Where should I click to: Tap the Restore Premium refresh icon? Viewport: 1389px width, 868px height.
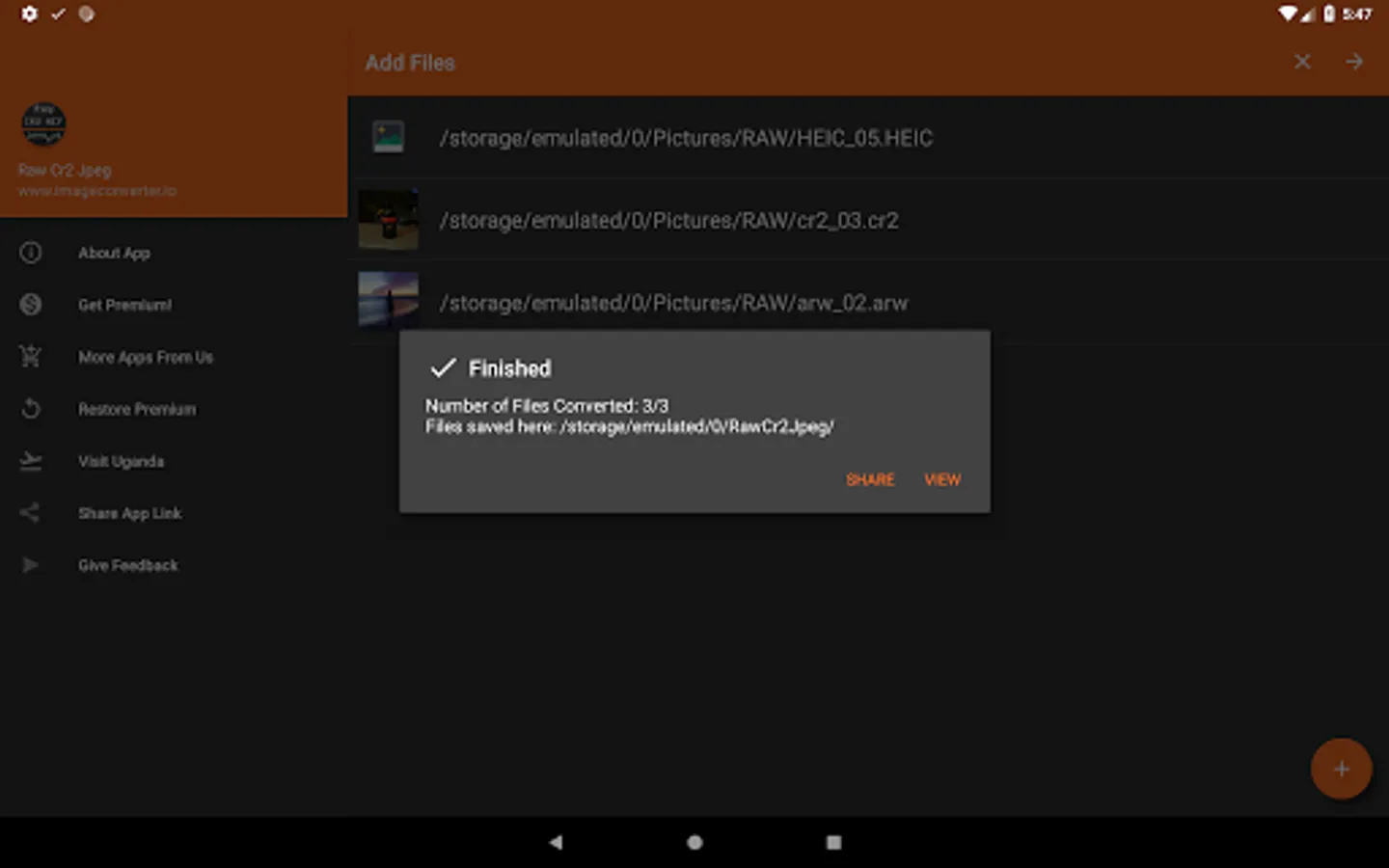(x=31, y=409)
